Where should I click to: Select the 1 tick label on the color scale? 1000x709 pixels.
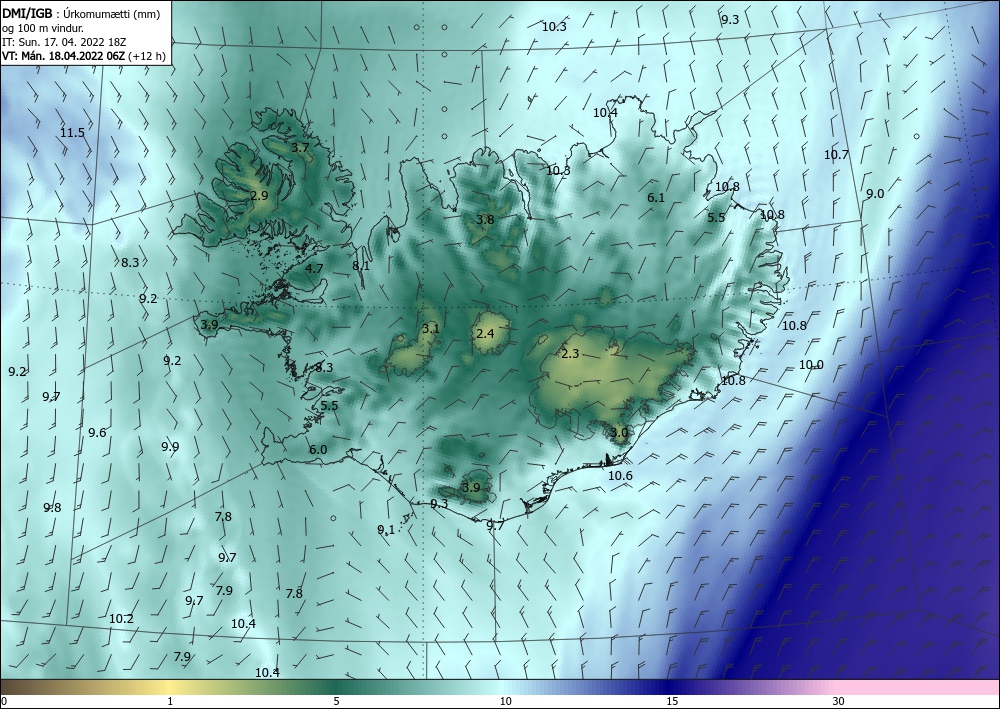[170, 702]
